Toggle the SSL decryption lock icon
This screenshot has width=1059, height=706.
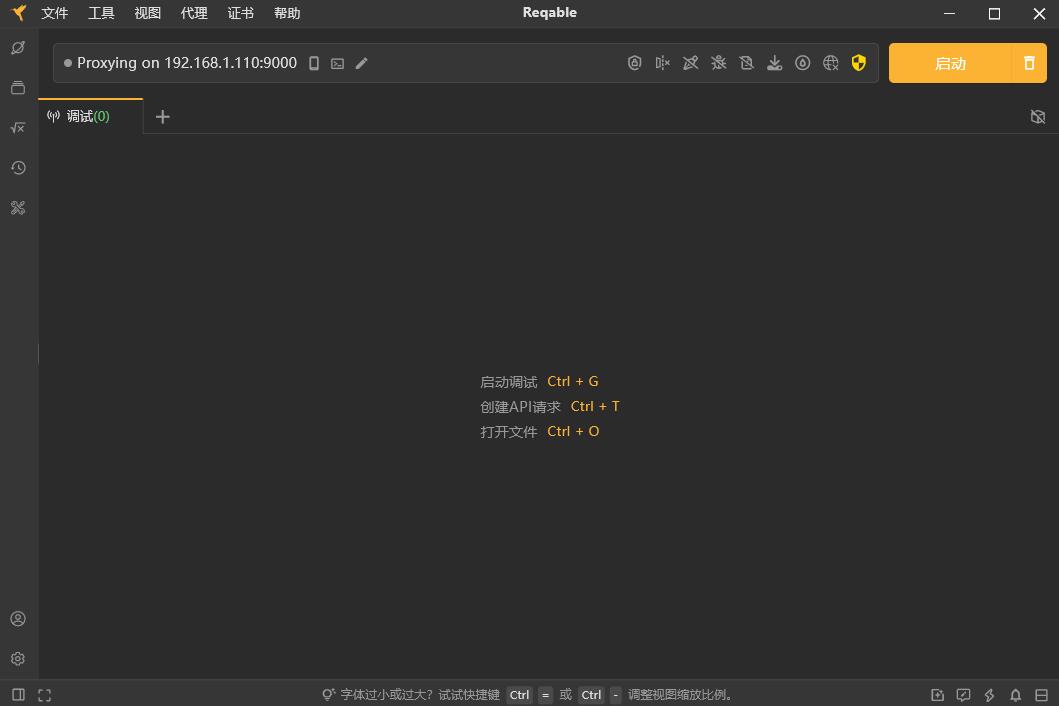pyautogui.click(x=635, y=62)
